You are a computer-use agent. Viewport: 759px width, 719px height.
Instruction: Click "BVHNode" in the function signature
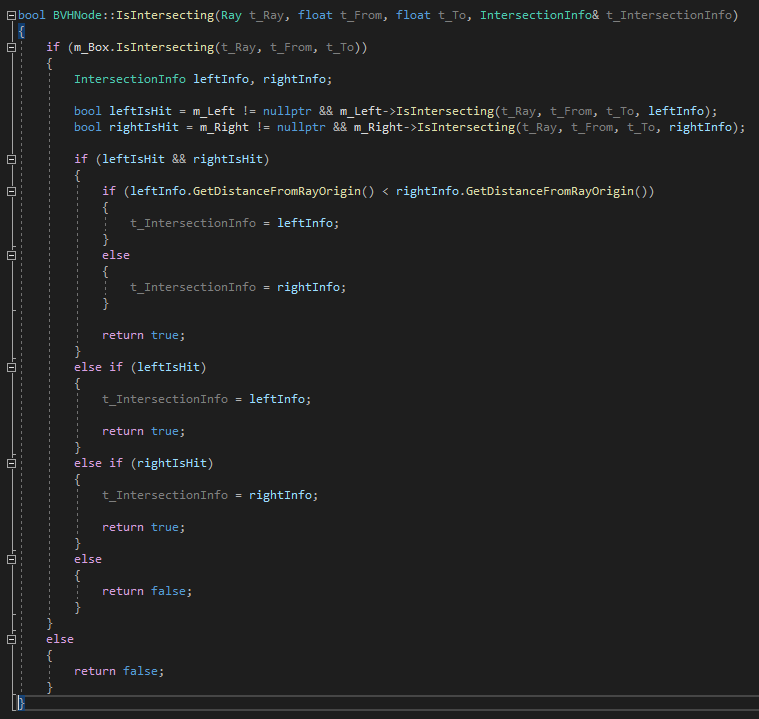pyautogui.click(x=77, y=15)
